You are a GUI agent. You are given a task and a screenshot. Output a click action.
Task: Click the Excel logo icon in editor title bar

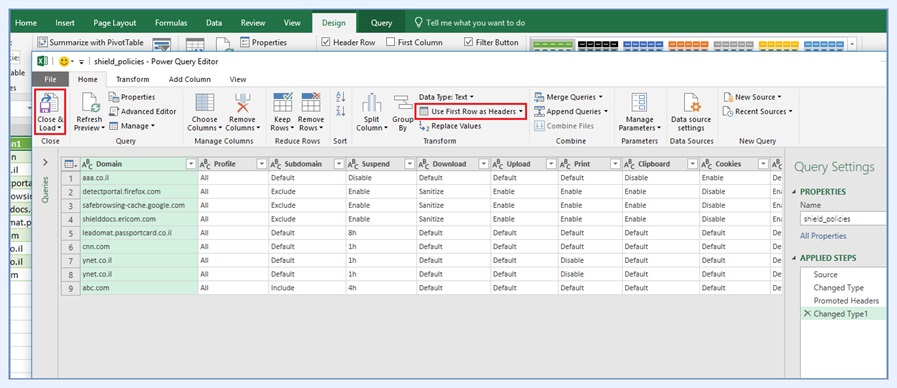42,61
